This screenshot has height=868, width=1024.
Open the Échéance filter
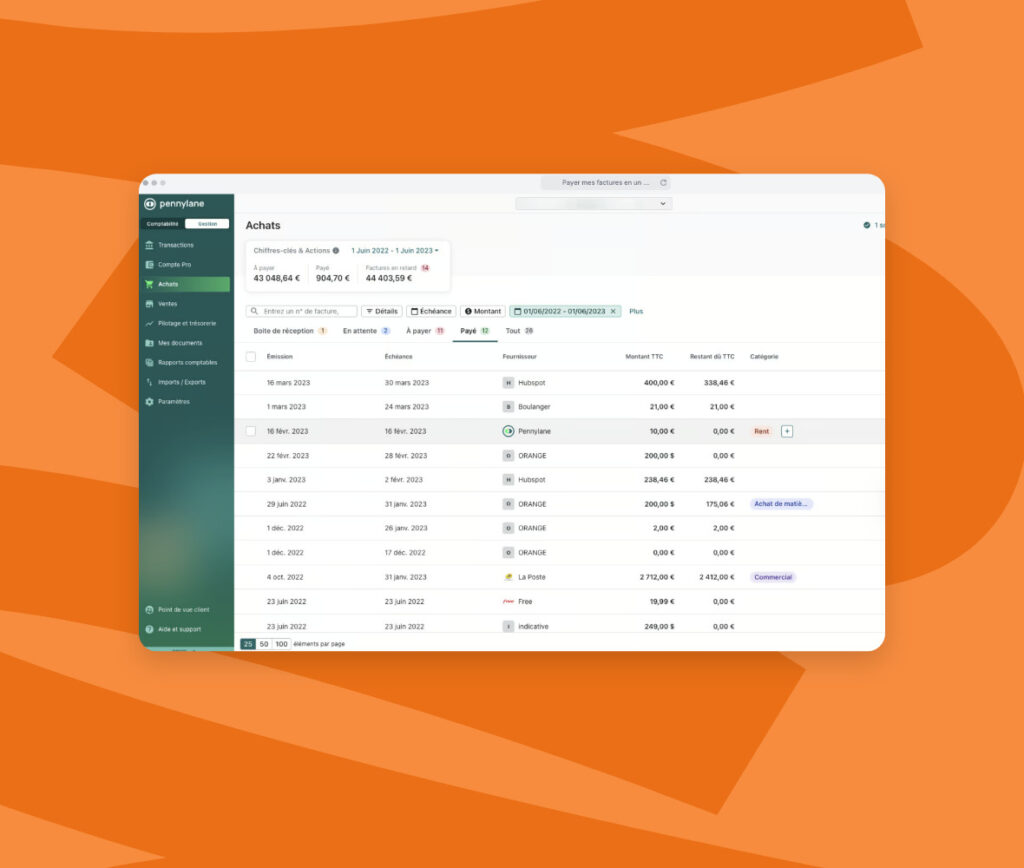pyautogui.click(x=431, y=311)
